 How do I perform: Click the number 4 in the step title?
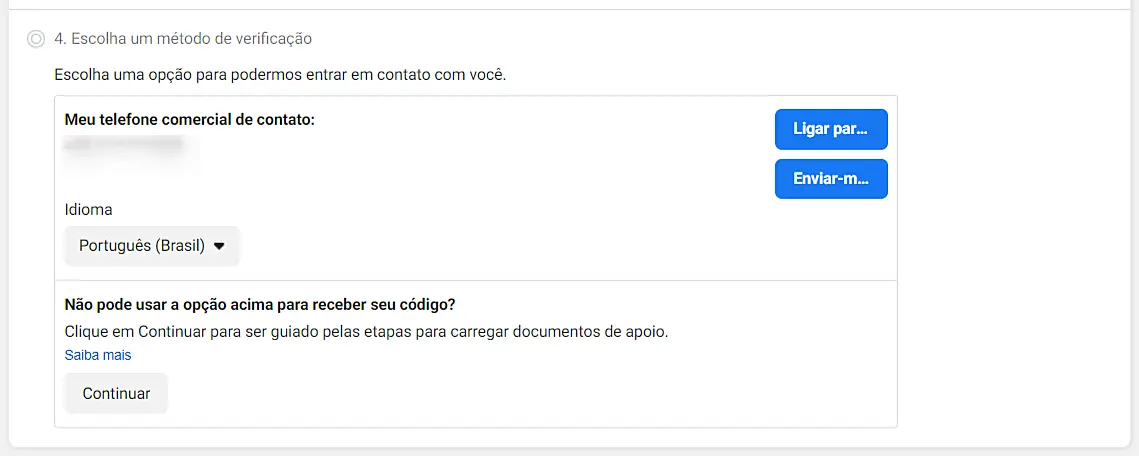tap(59, 39)
